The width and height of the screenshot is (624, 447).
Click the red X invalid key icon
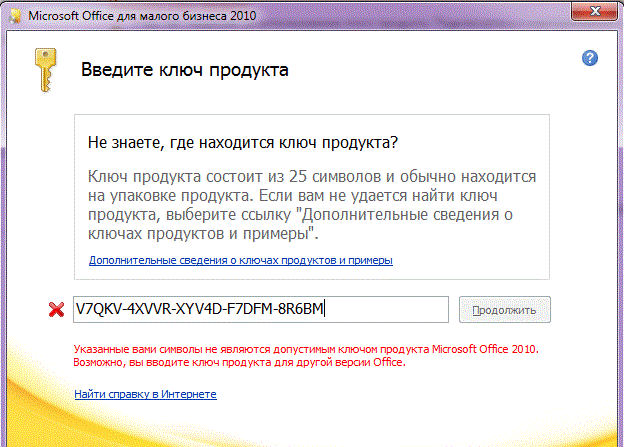[x=56, y=309]
